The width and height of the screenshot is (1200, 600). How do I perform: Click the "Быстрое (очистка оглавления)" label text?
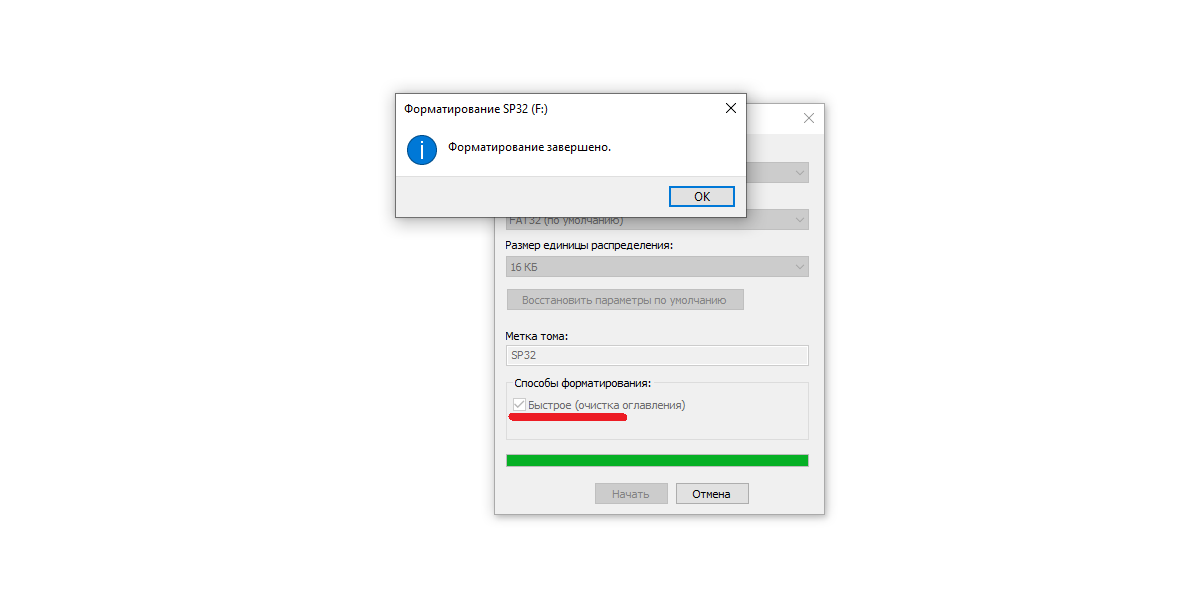pos(607,405)
